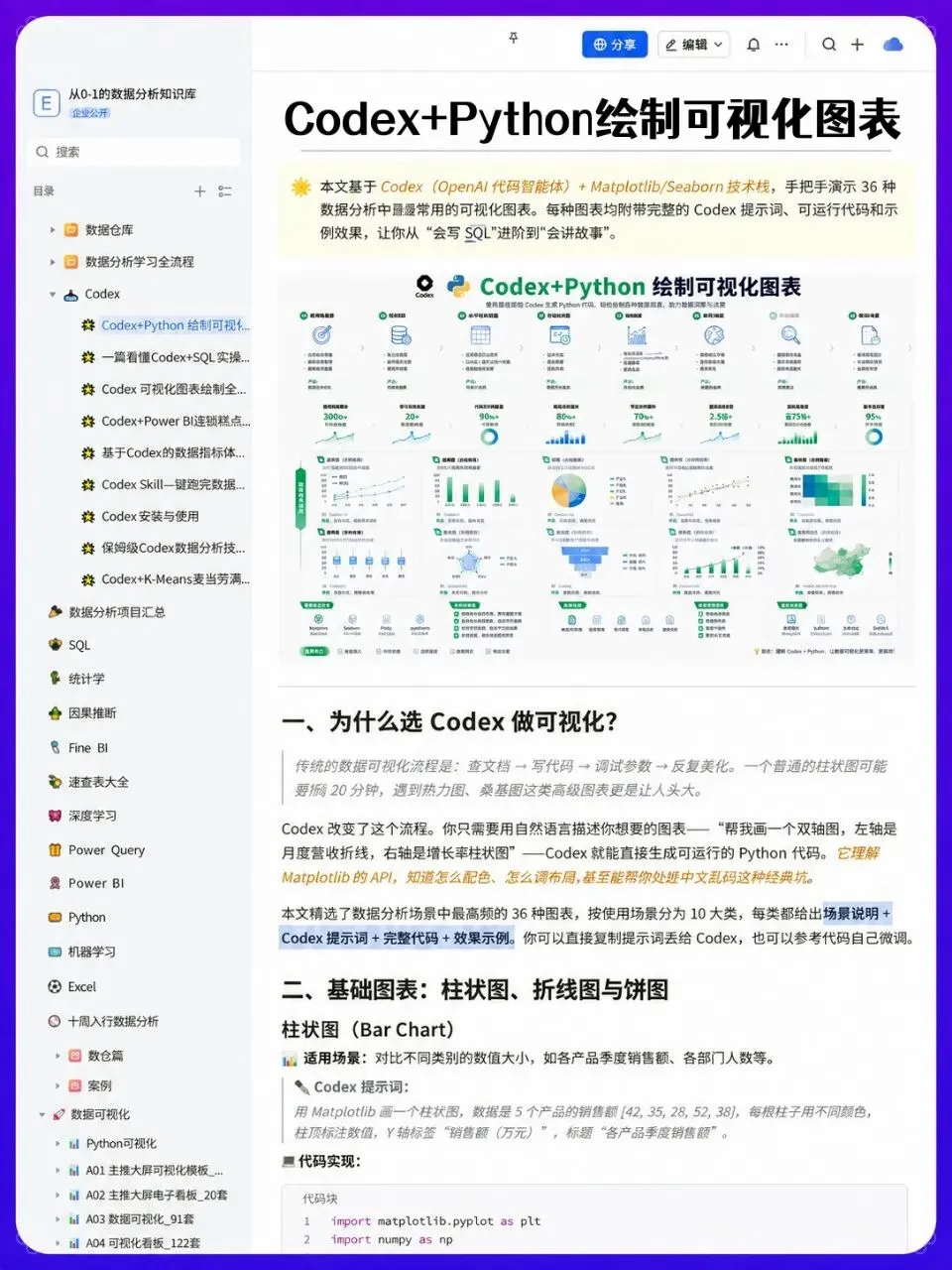Click the blue 分享 share button
The width and height of the screenshot is (952, 1270).
click(615, 45)
